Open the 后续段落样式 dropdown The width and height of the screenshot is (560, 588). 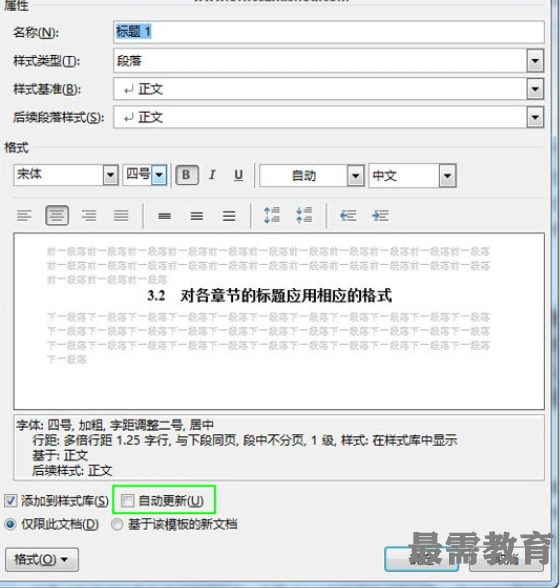[x=535, y=118]
